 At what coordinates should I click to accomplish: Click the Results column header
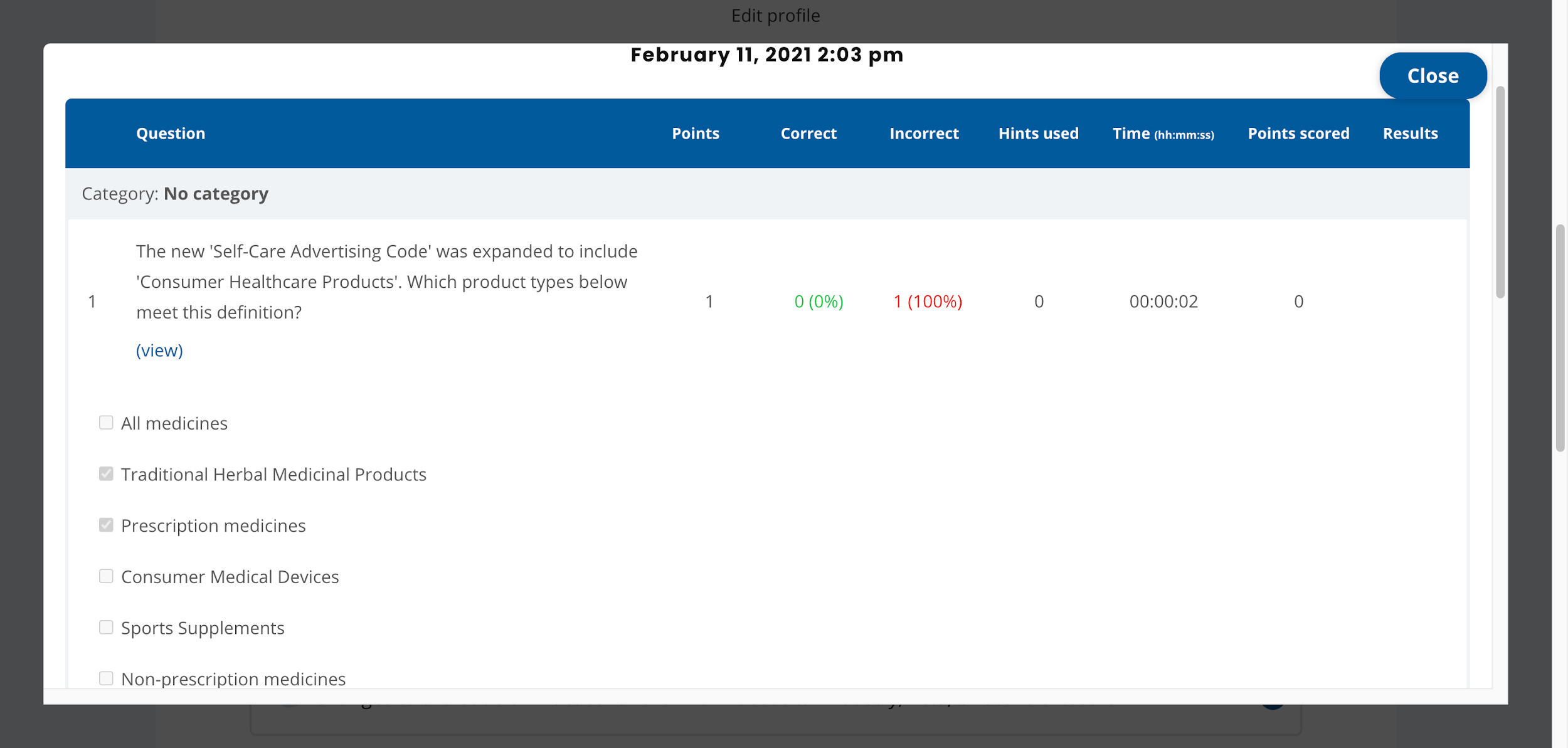(1410, 134)
